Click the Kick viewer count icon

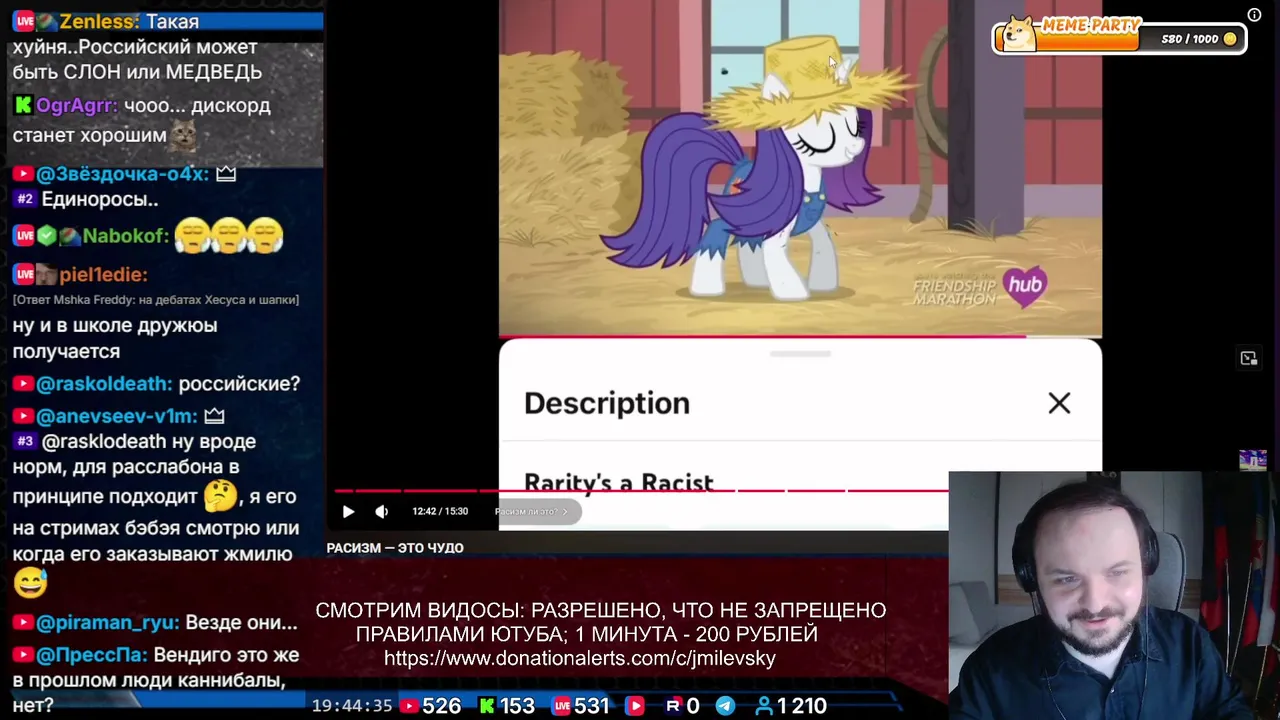pyautogui.click(x=486, y=706)
